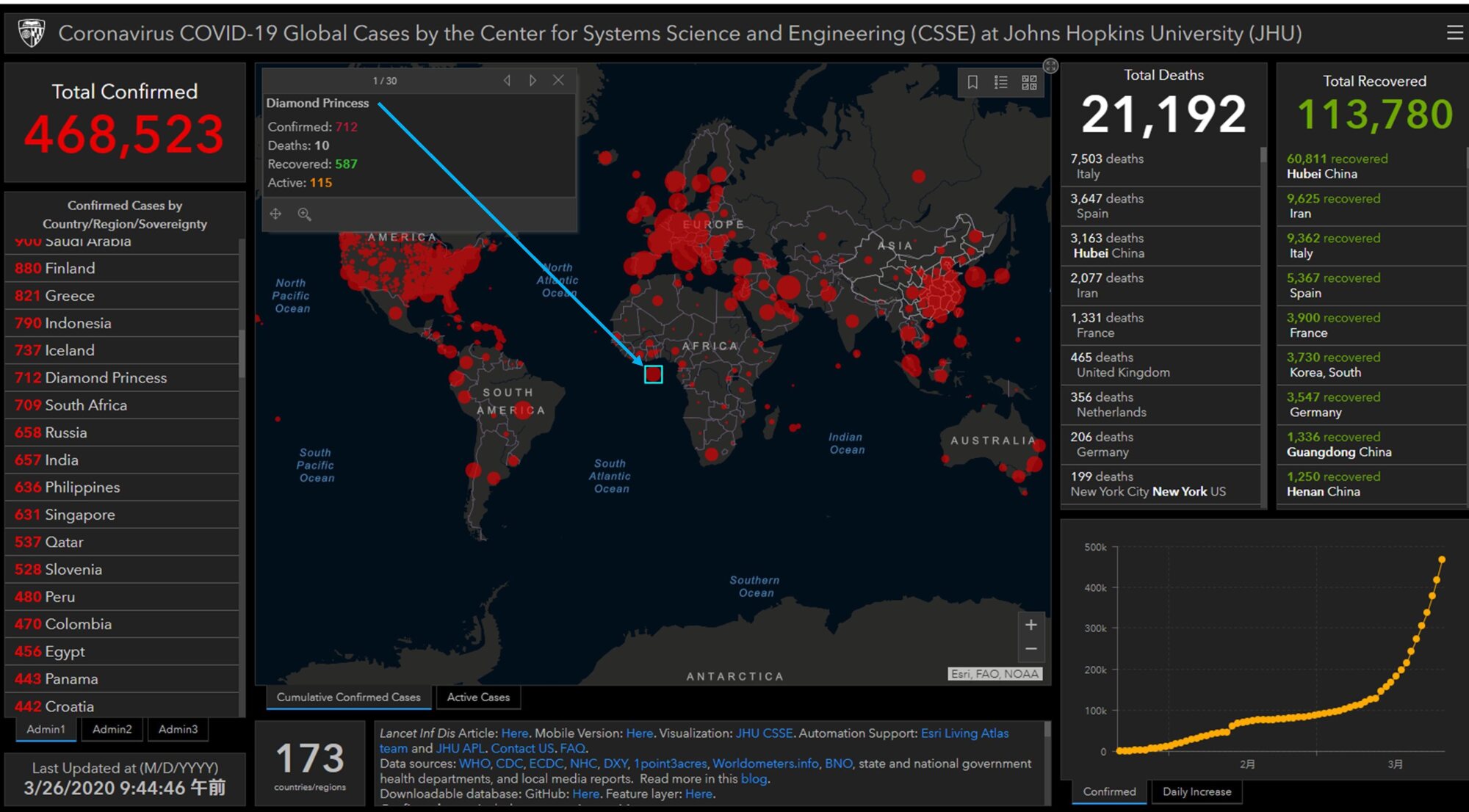The height and width of the screenshot is (812, 1469).
Task: Select Diamond Princess in the country list
Action: pos(106,377)
